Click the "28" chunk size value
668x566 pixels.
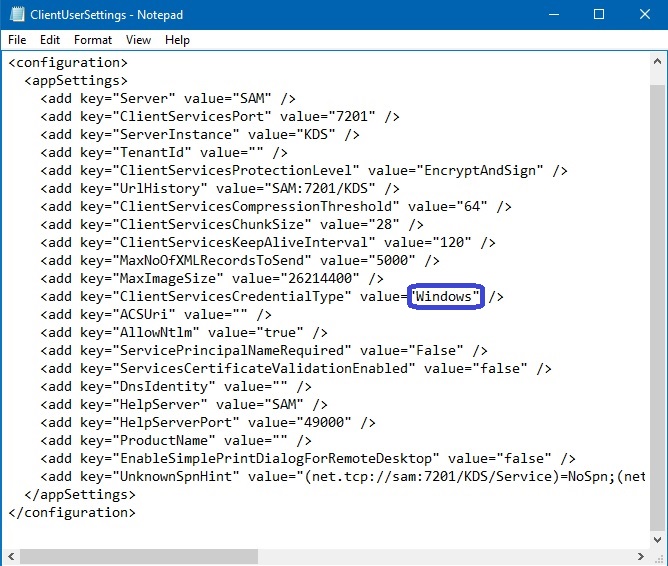coord(384,224)
